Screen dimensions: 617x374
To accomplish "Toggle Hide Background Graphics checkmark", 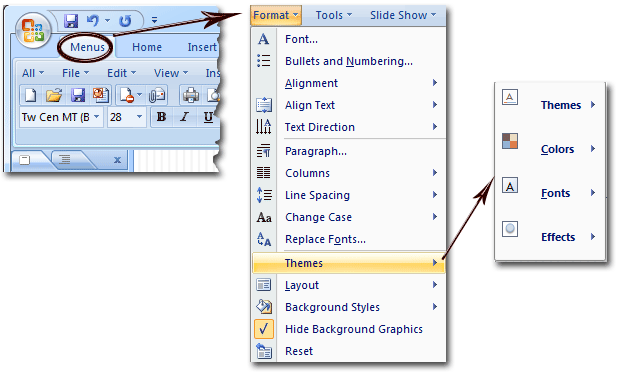I will tap(264, 329).
